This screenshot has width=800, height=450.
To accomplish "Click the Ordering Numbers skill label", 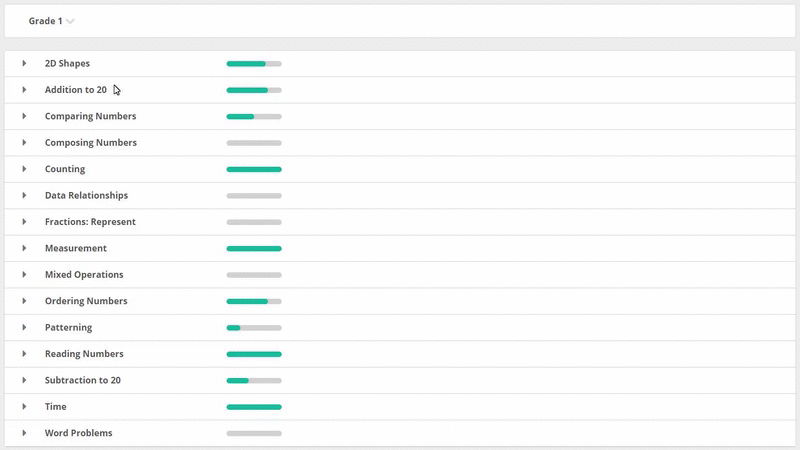I will [x=86, y=301].
